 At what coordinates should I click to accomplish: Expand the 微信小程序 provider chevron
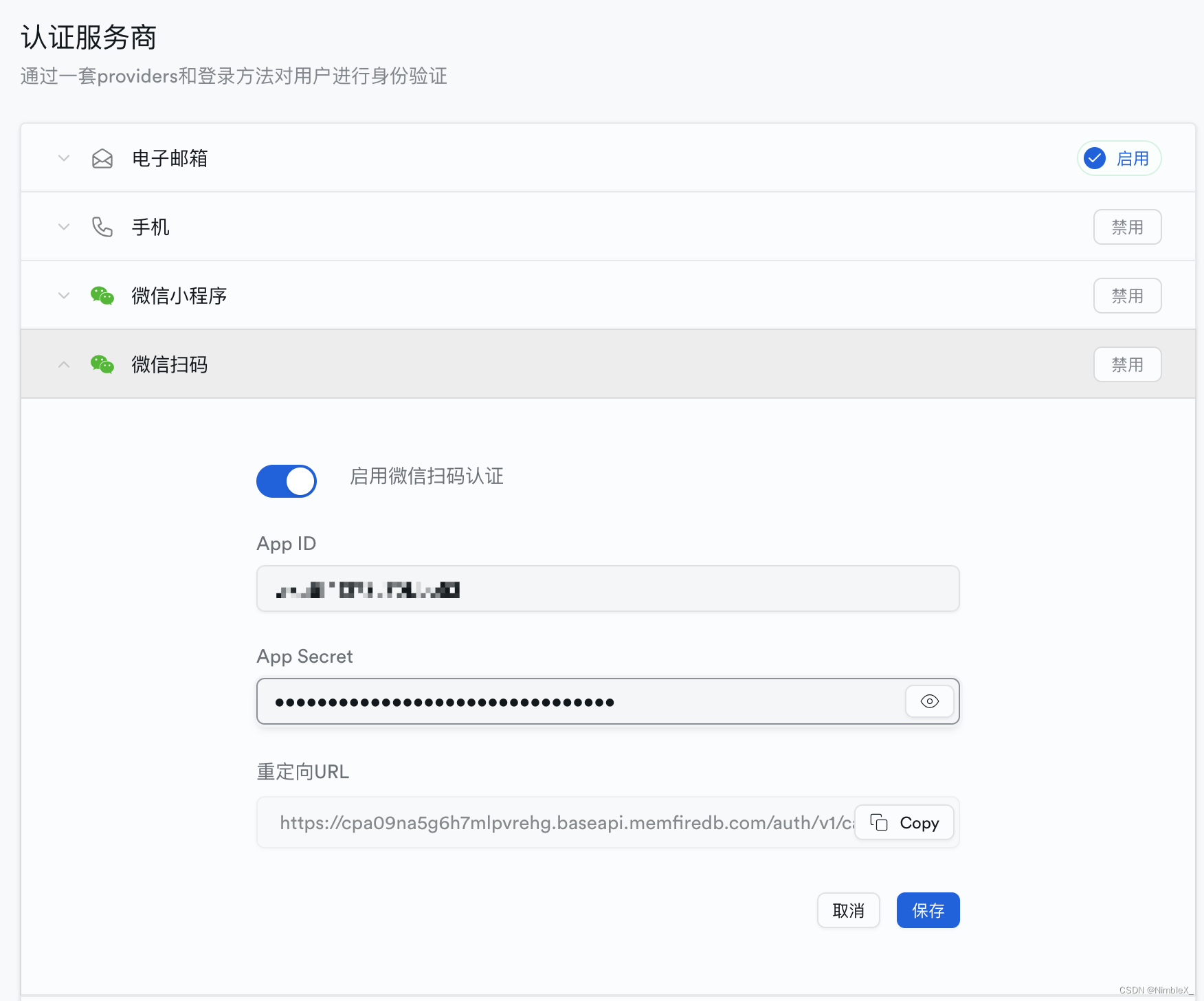tap(64, 296)
